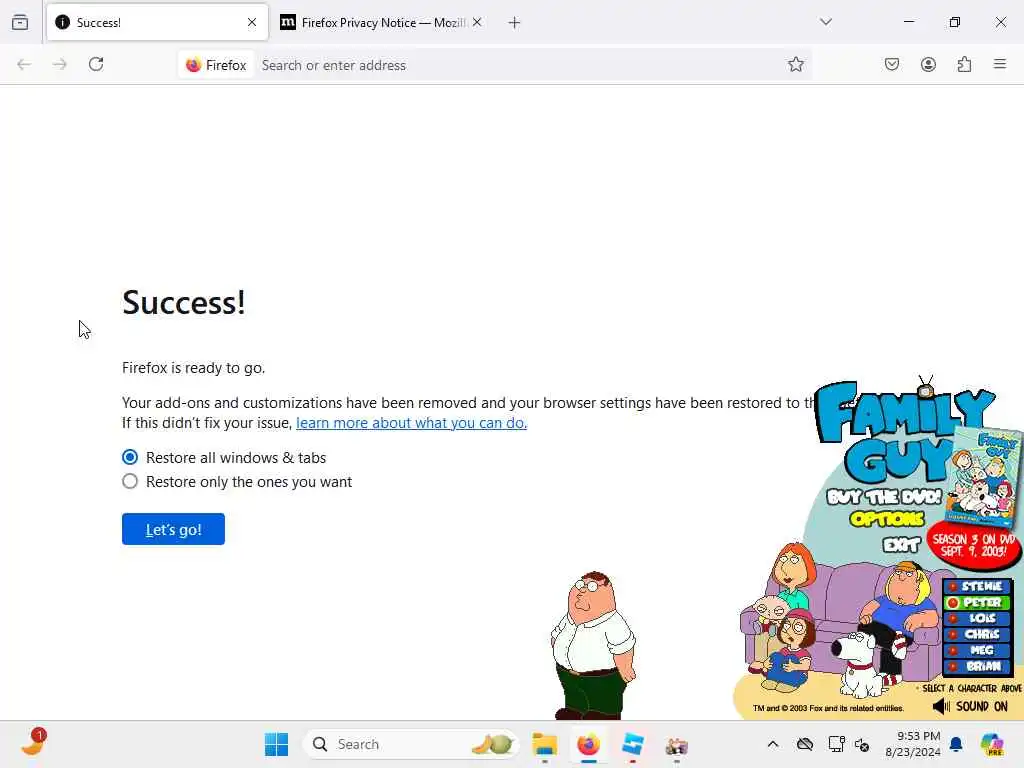
Task: Show hidden system tray icons
Action: (773, 744)
